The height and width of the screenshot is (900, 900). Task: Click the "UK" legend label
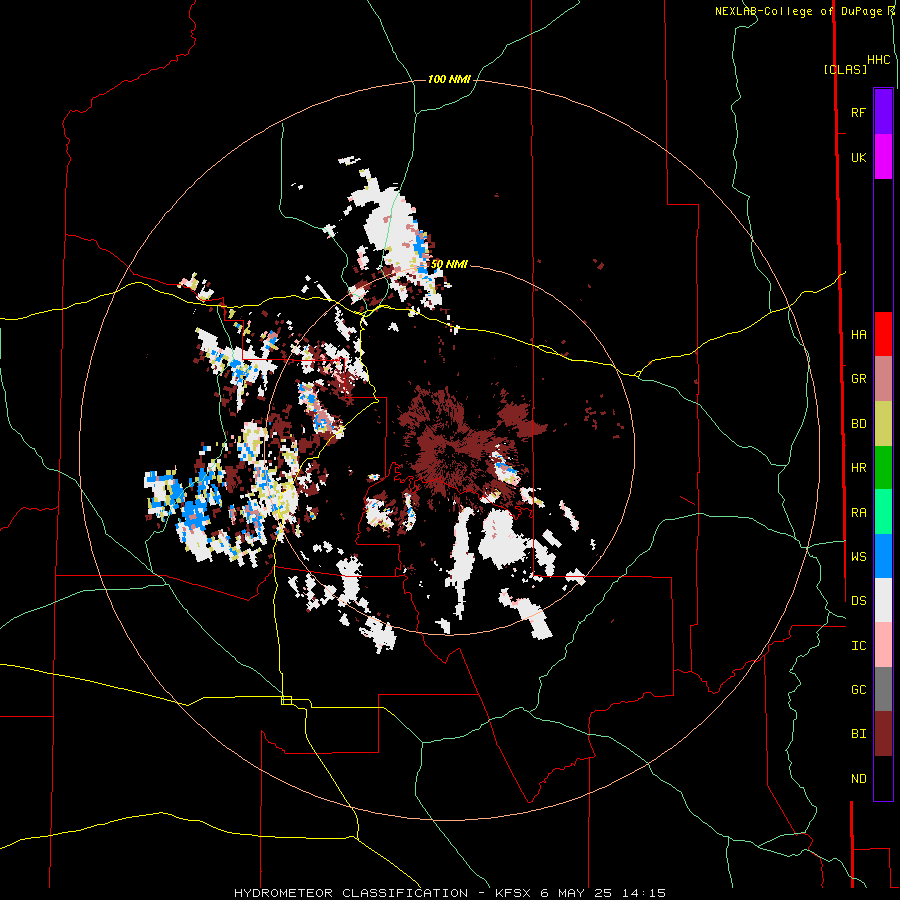[858, 157]
